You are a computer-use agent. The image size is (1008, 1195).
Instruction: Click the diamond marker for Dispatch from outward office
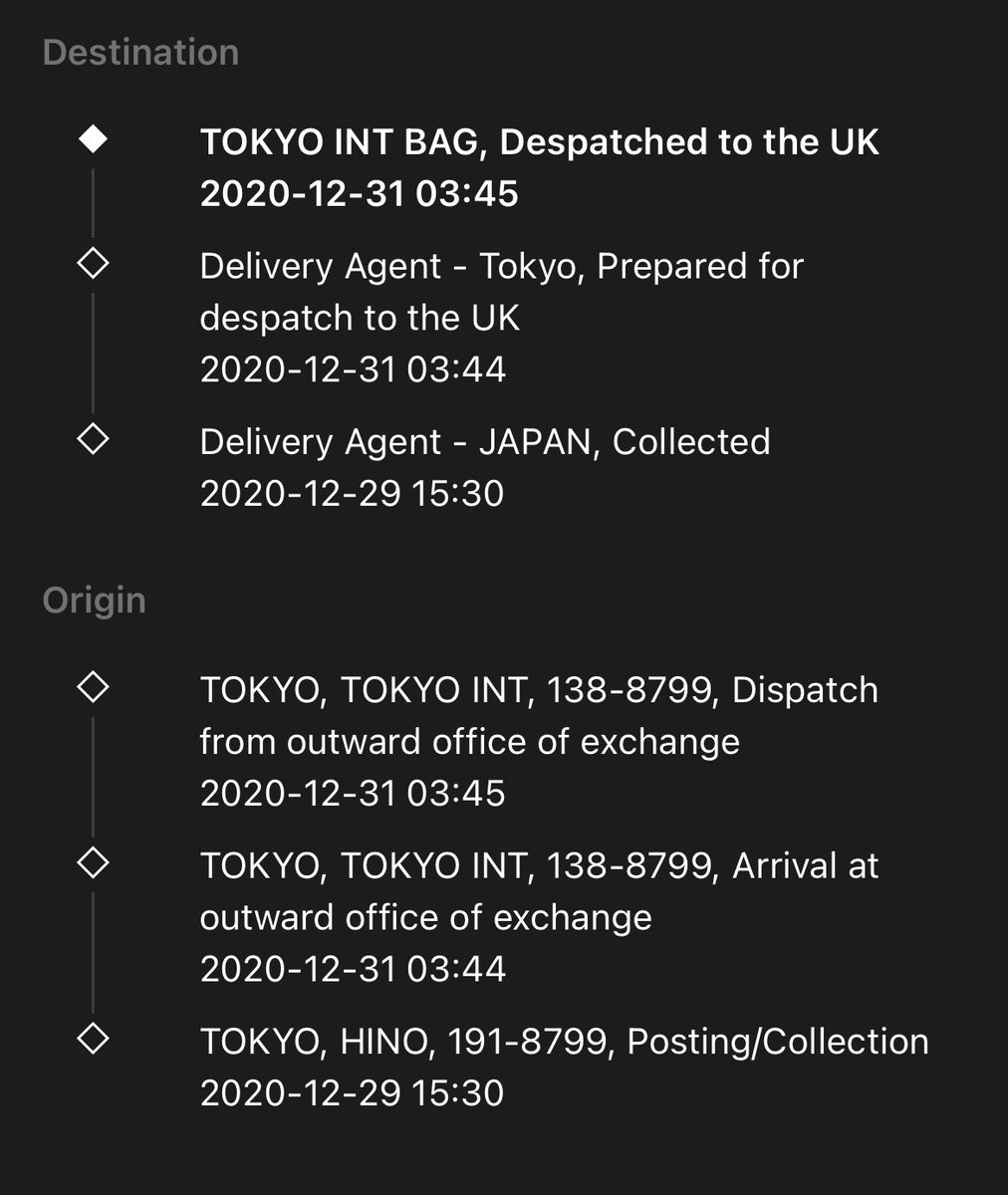(x=93, y=687)
